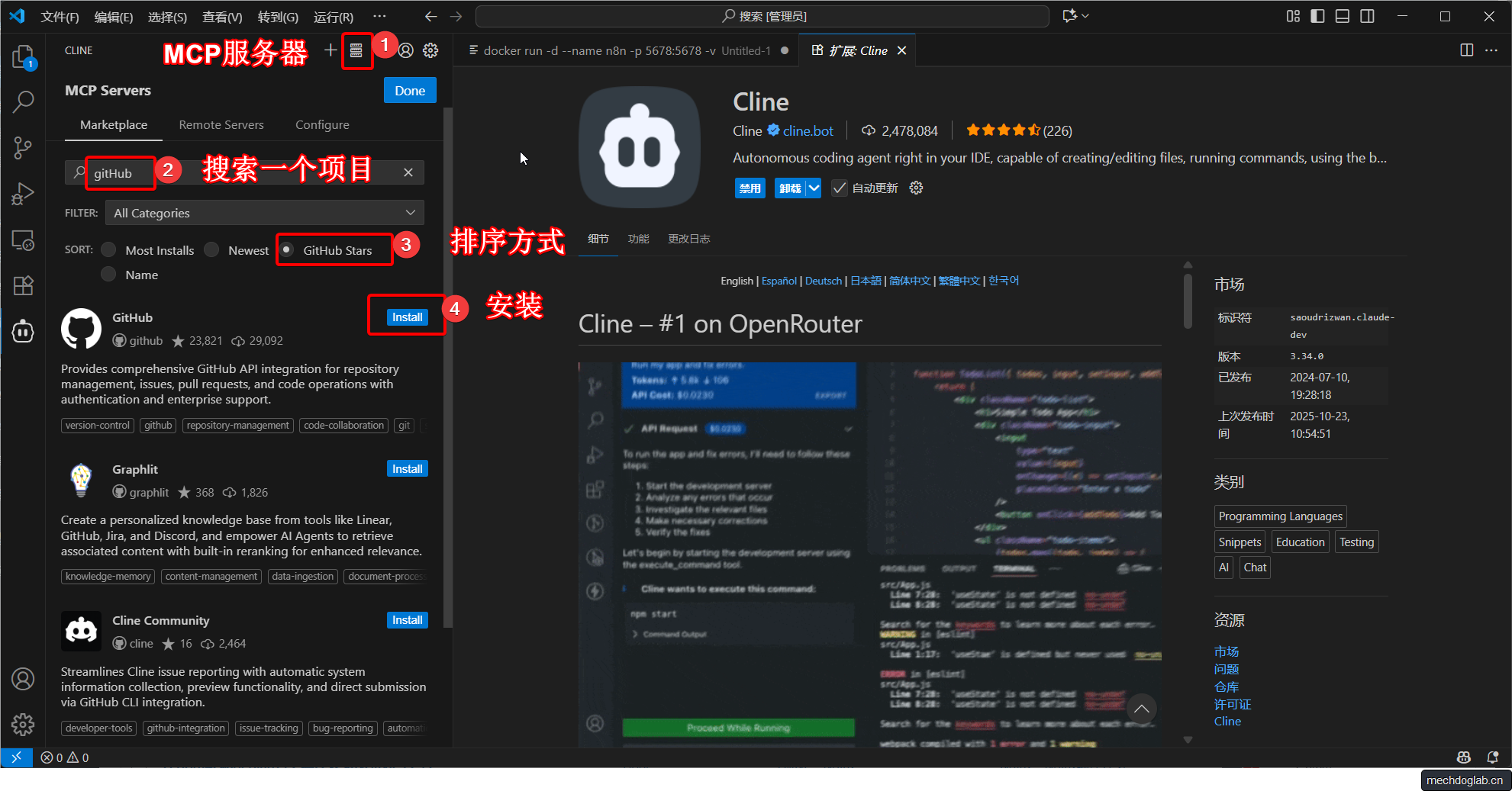Select the Most Installs sort option
Image resolution: width=1512 pixels, height=791 pixels.
click(109, 250)
